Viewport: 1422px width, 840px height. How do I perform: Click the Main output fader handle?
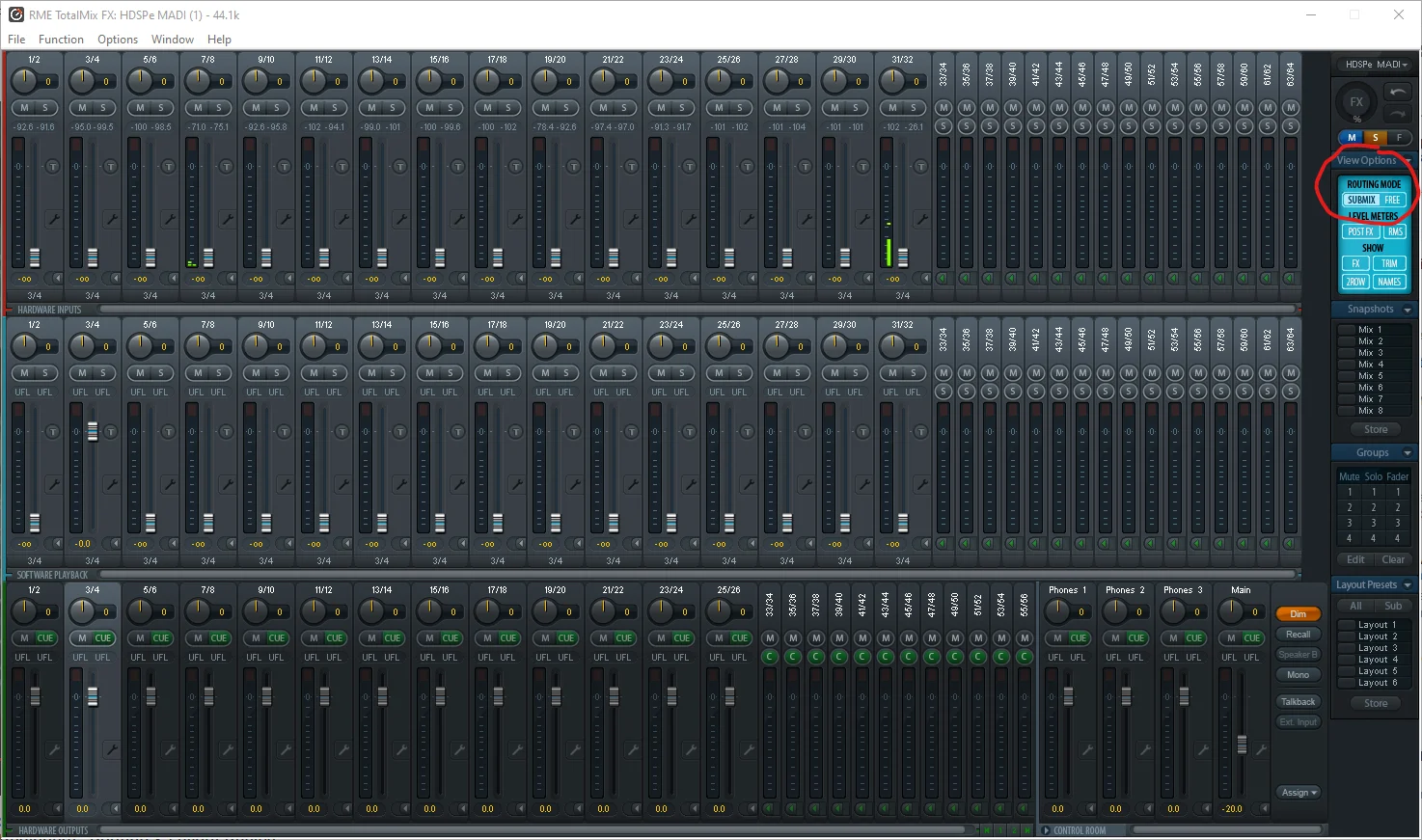tap(1242, 745)
